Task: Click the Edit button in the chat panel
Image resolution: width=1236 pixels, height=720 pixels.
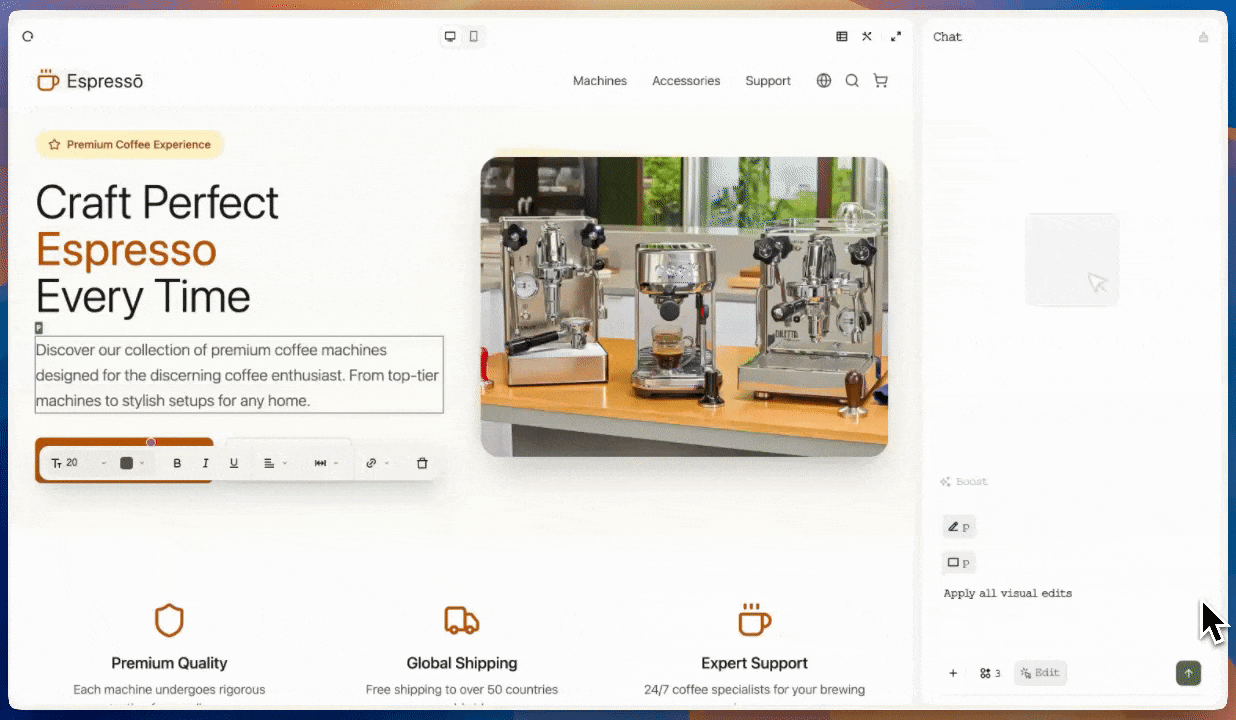Action: point(1040,672)
